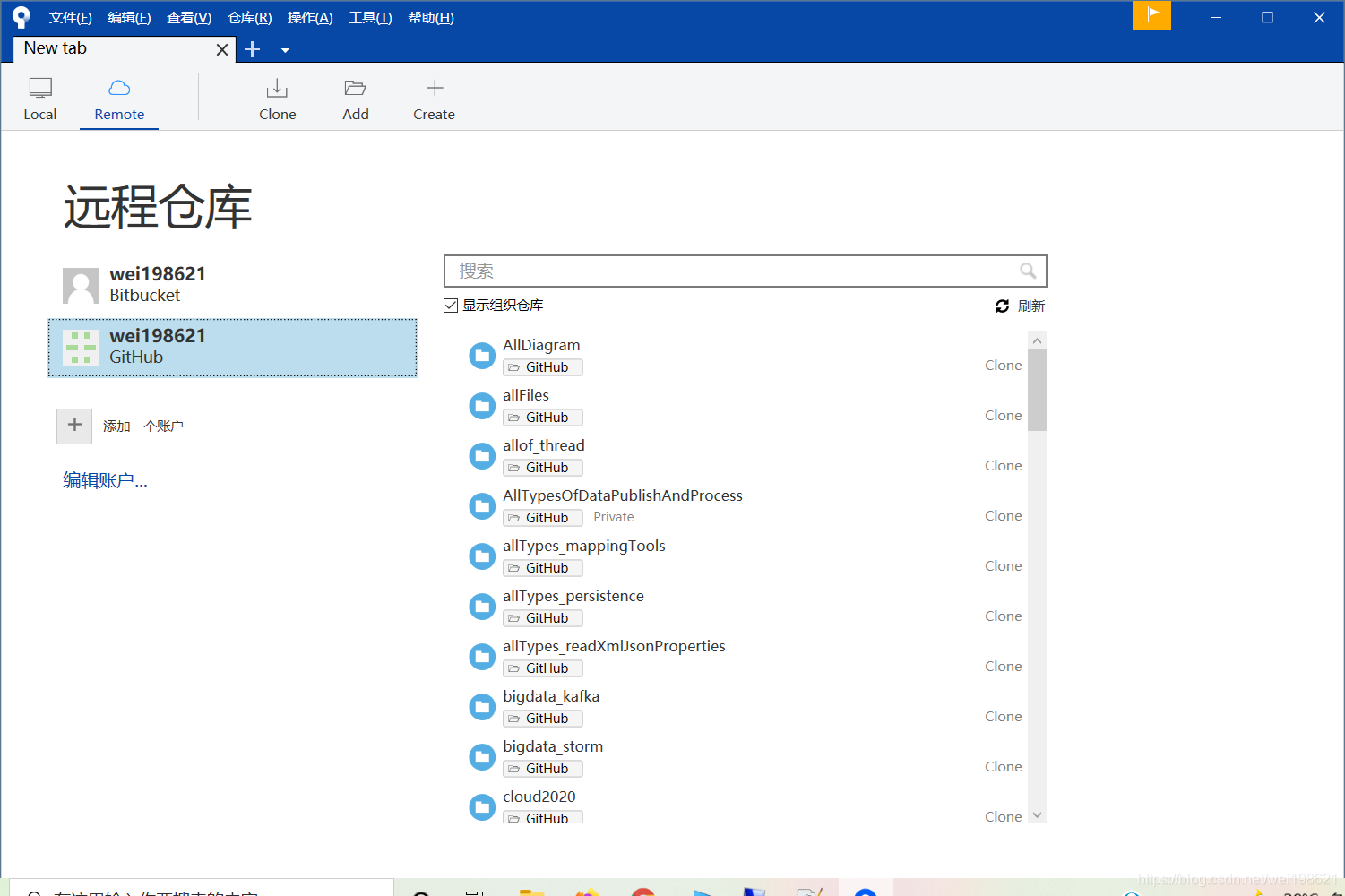
Task: Click the 刷新 refresh label
Action: click(1031, 306)
